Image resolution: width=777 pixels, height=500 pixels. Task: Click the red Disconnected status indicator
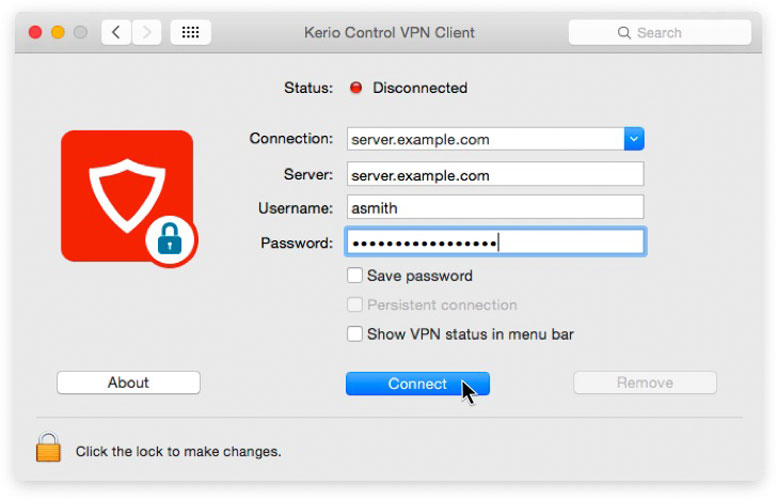point(355,88)
